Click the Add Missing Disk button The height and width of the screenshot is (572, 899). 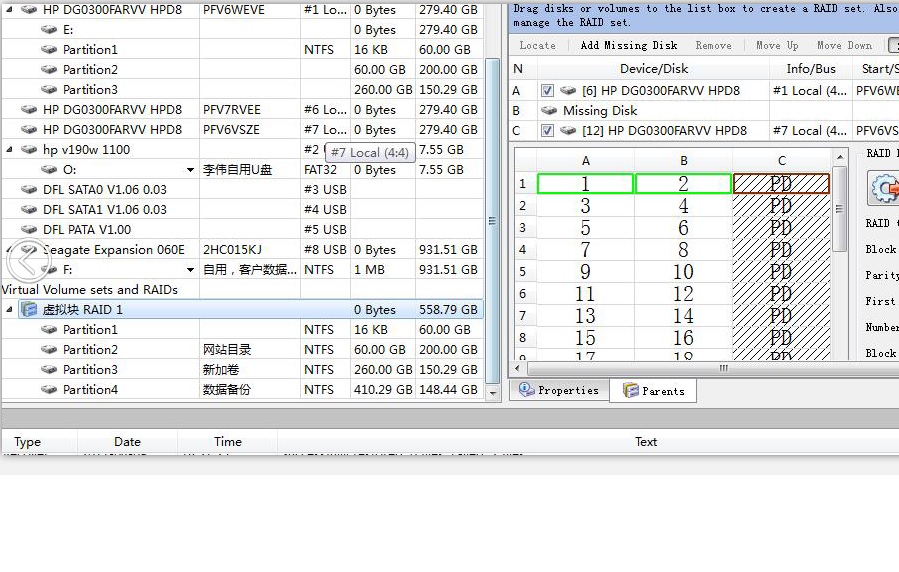tap(628, 45)
